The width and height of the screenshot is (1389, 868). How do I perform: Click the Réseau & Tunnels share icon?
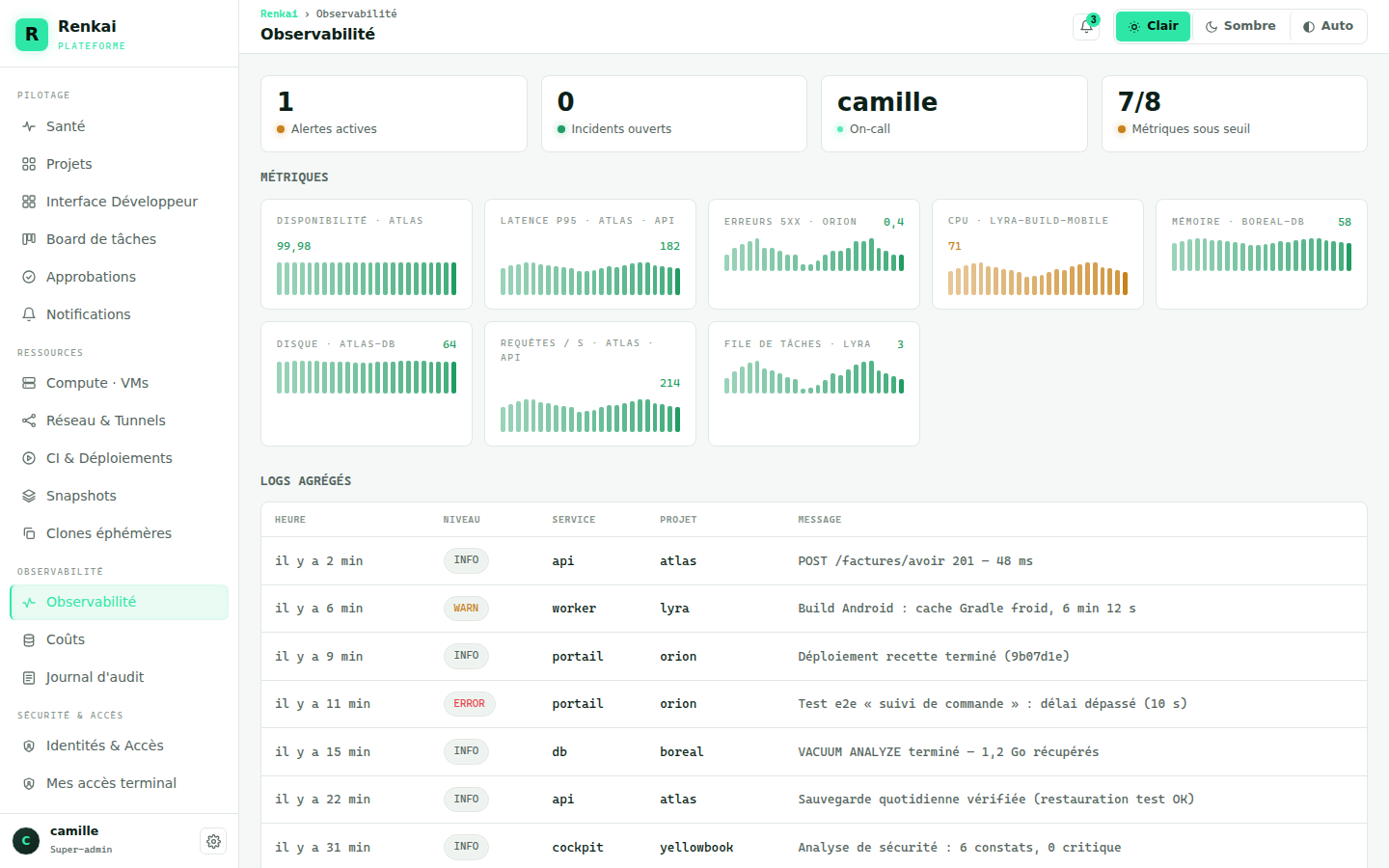pyautogui.click(x=29, y=420)
